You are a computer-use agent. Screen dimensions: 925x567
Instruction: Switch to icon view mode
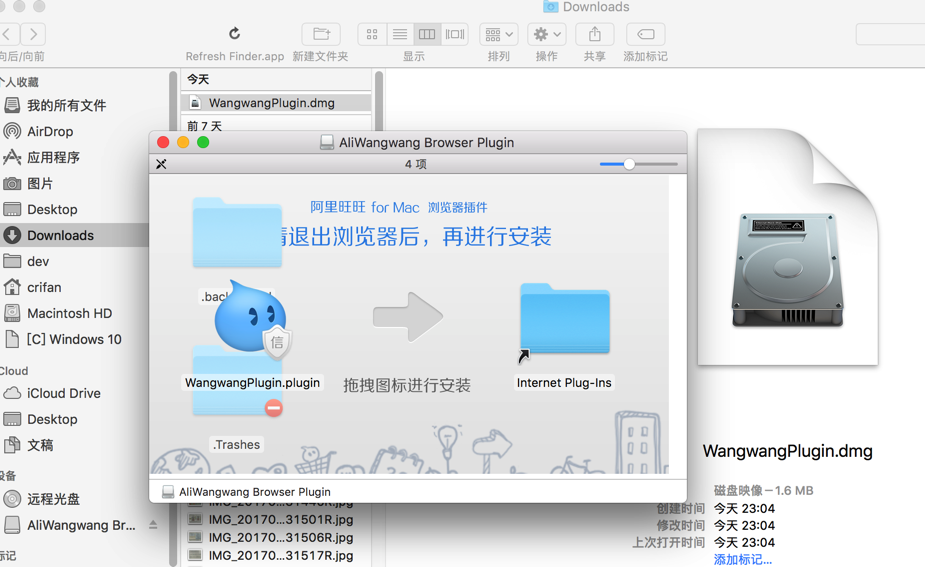tap(372, 34)
